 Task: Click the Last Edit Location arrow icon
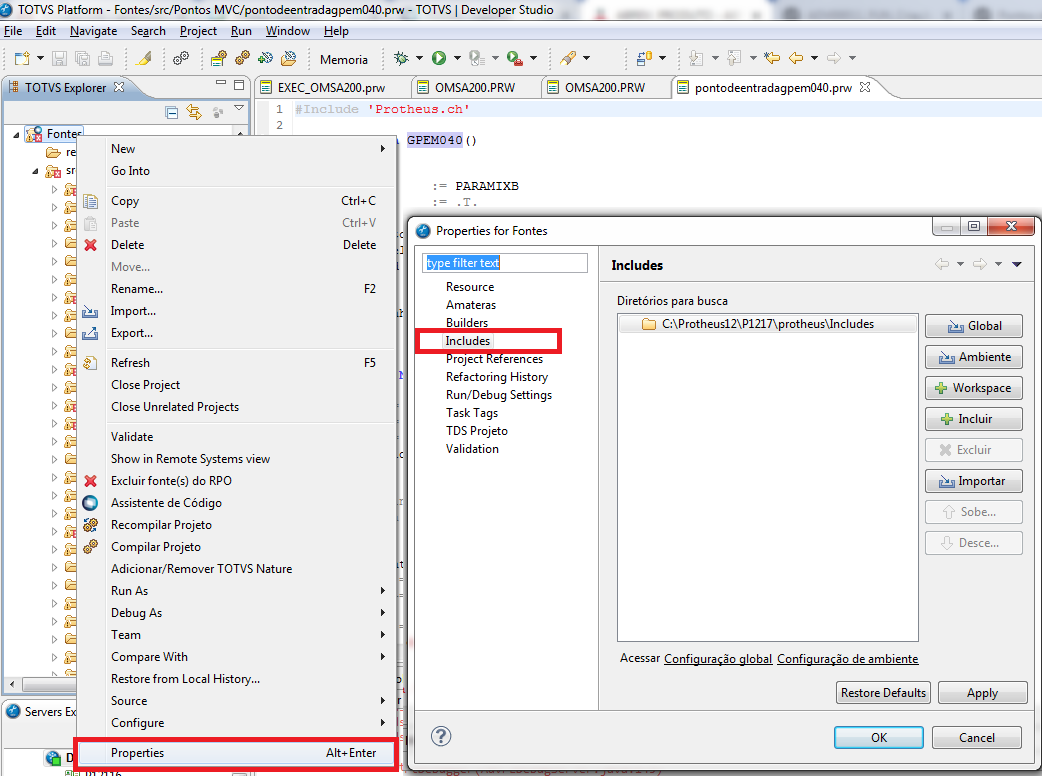coord(772,58)
